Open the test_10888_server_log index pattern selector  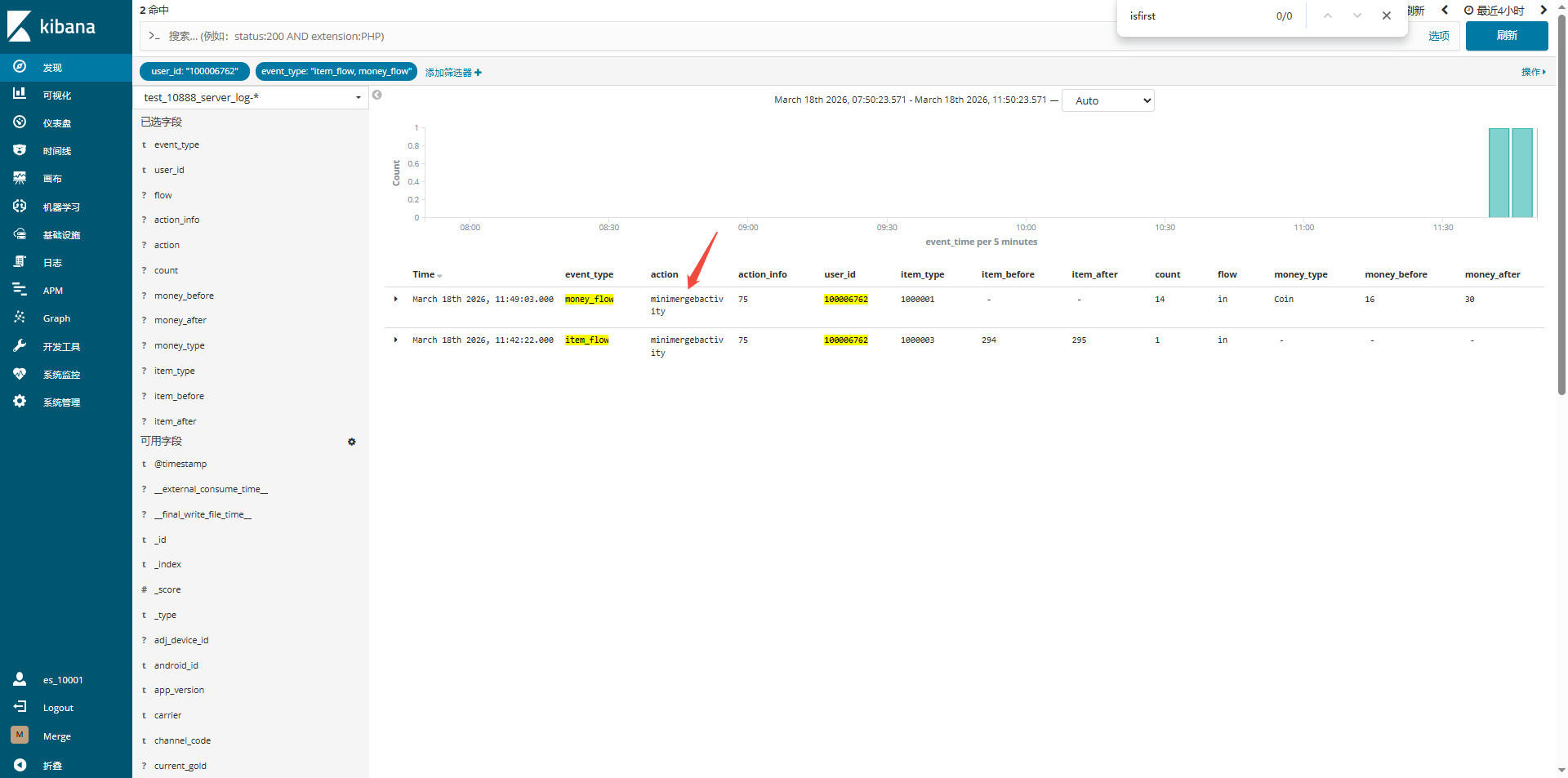coord(251,98)
